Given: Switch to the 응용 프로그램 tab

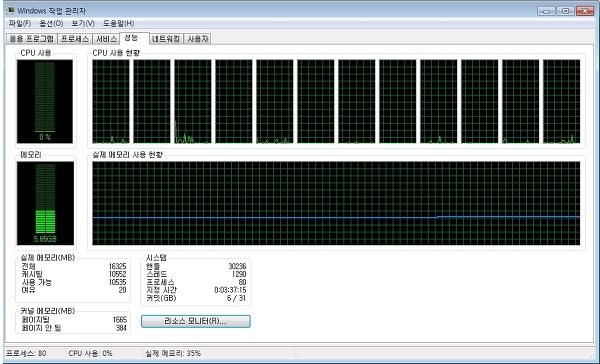Looking at the screenshot, I should tap(32, 39).
